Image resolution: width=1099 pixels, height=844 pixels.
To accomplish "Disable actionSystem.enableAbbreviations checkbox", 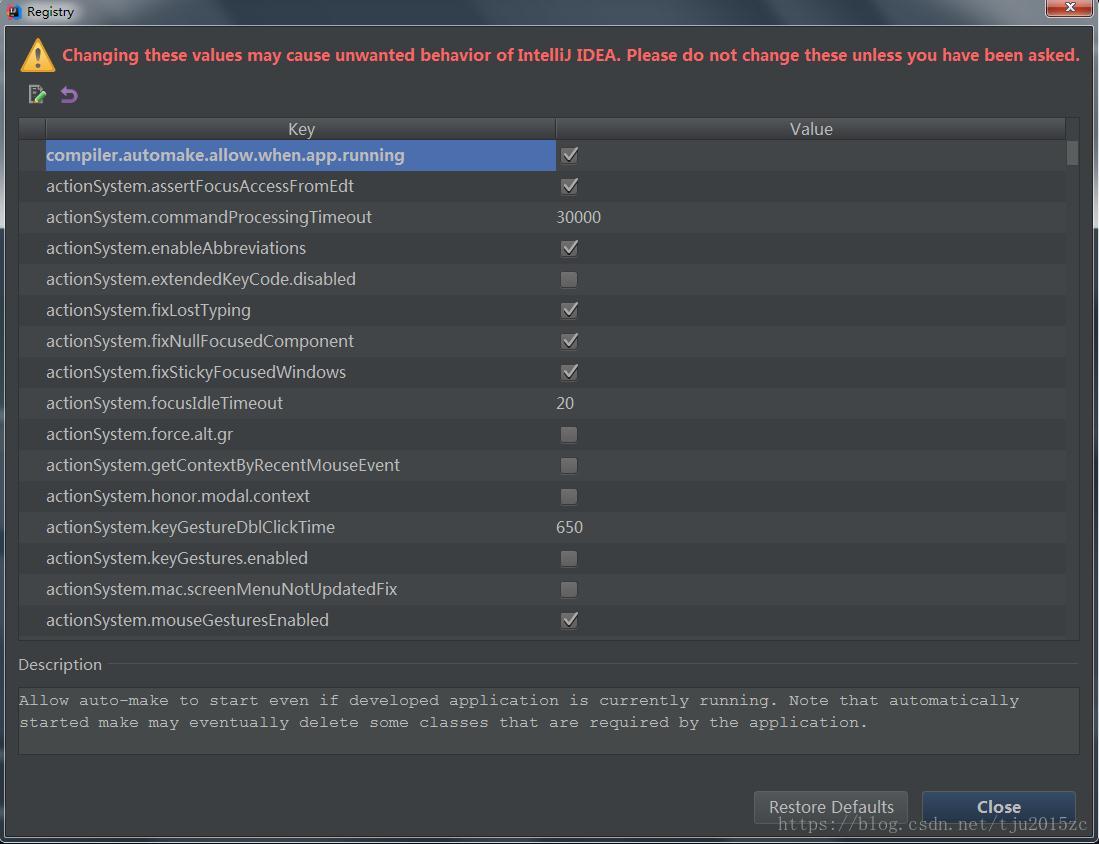I will [569, 248].
